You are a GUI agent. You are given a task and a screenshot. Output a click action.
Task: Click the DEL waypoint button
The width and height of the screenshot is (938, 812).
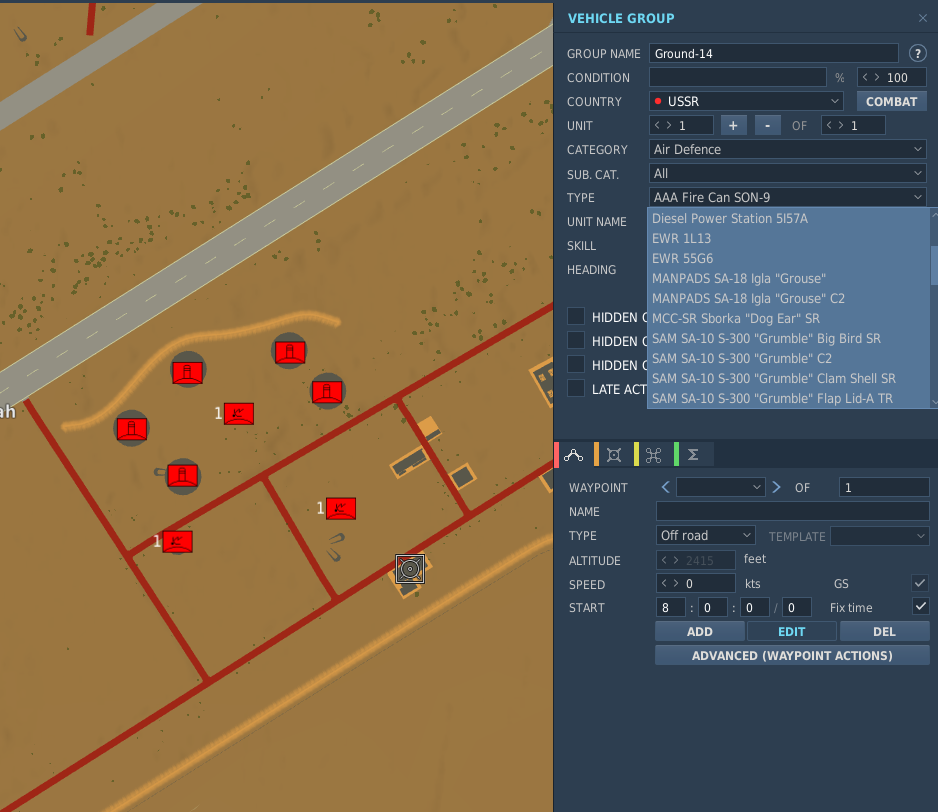coord(884,631)
